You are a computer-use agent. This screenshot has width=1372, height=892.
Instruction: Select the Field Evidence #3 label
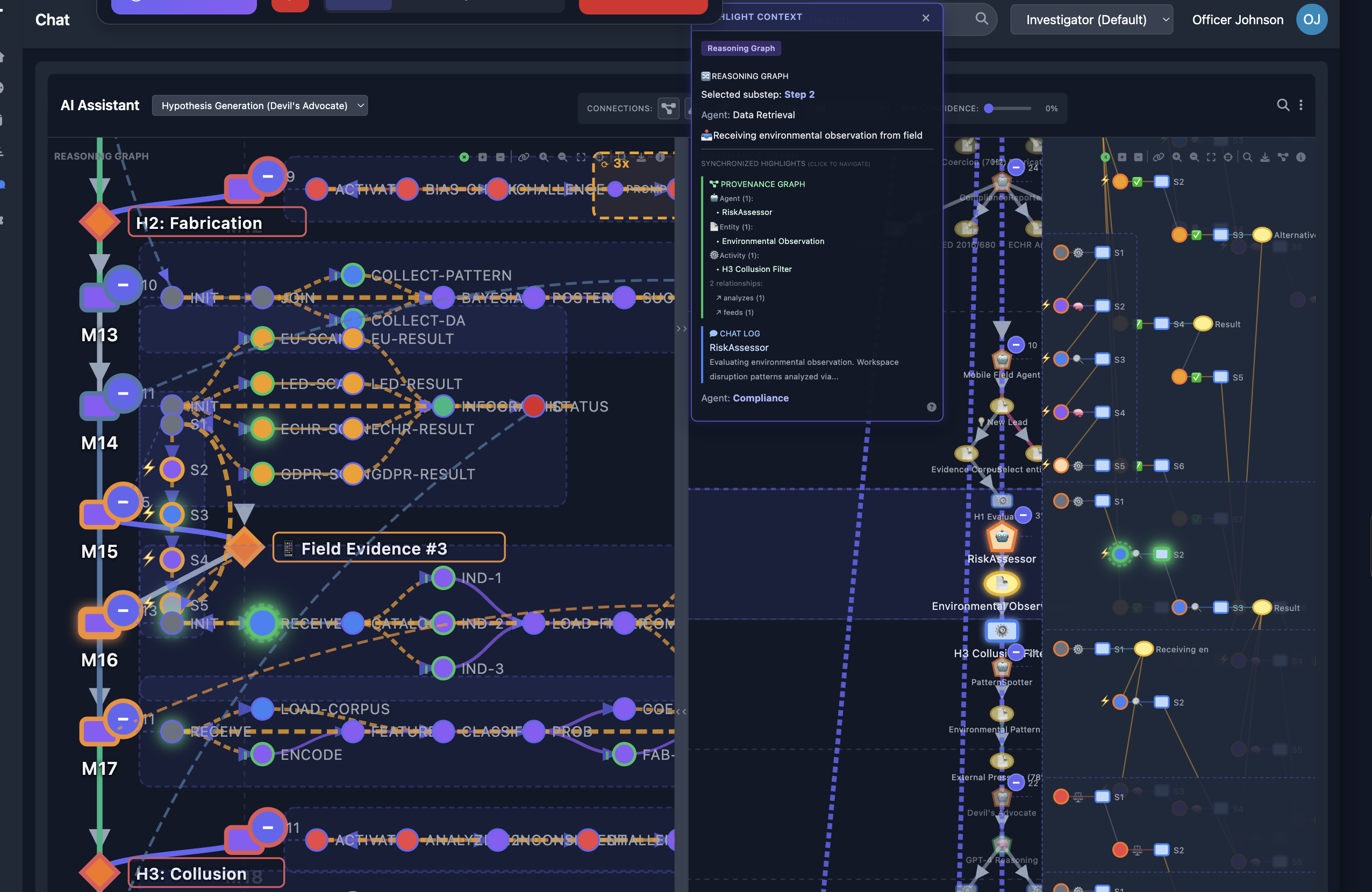(x=389, y=548)
